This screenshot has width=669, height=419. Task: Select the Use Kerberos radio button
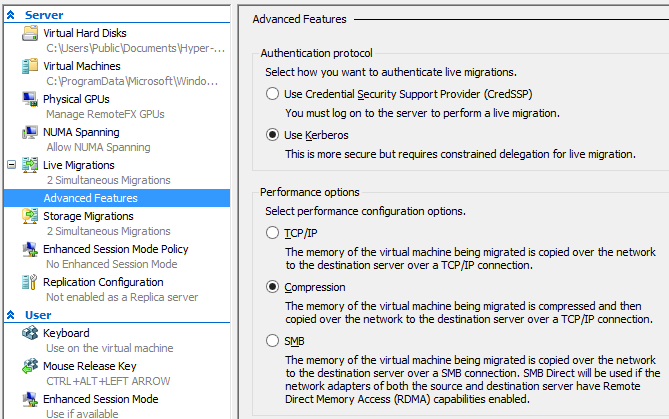pyautogui.click(x=272, y=135)
